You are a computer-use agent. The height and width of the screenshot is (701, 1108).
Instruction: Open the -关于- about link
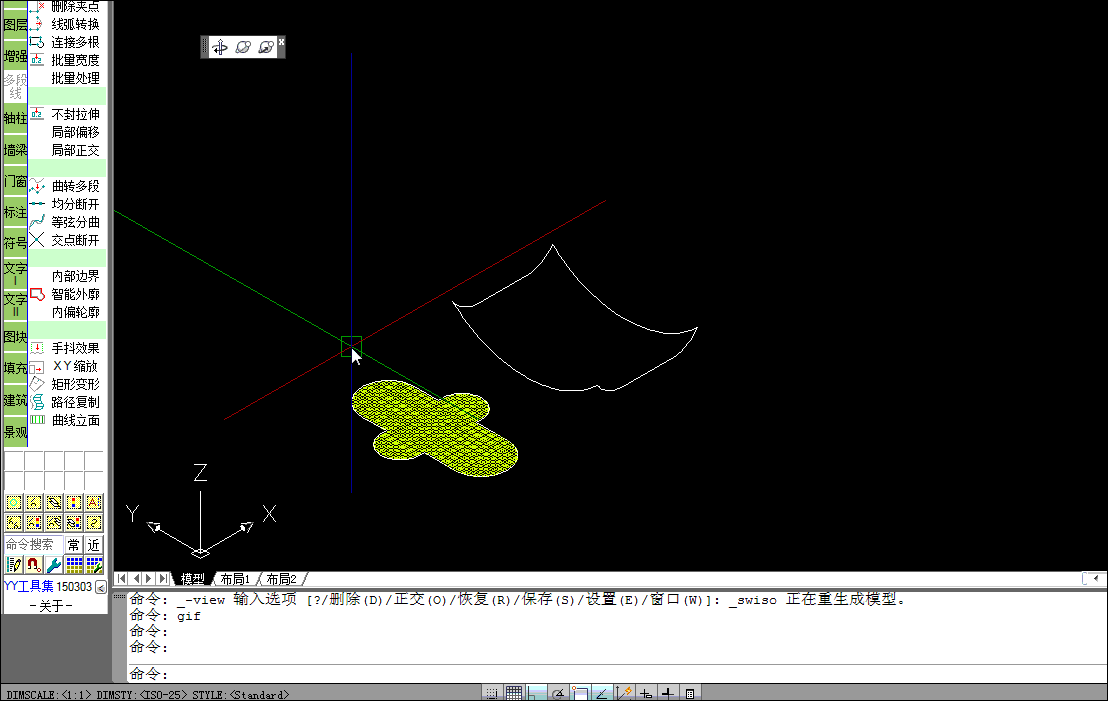pyautogui.click(x=52, y=606)
